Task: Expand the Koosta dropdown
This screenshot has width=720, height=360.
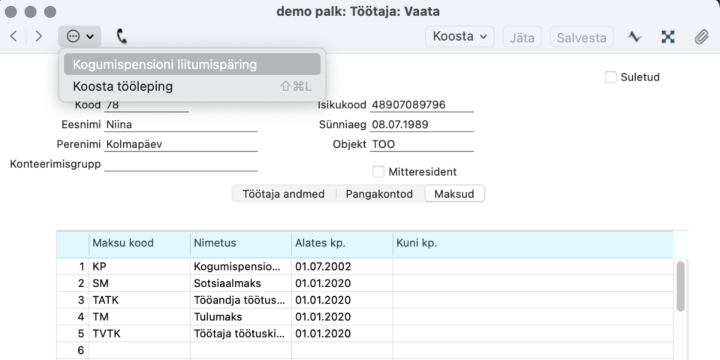Action: [460, 37]
